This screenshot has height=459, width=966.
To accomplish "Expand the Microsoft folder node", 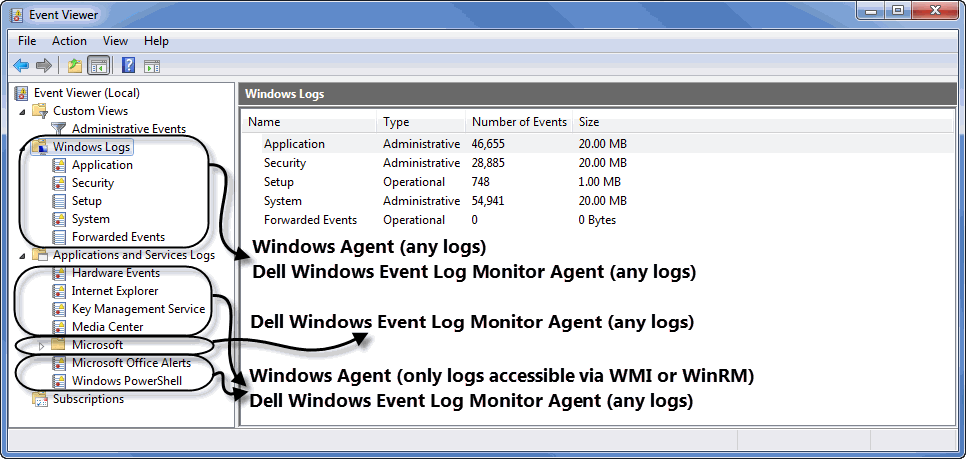I will coord(41,345).
